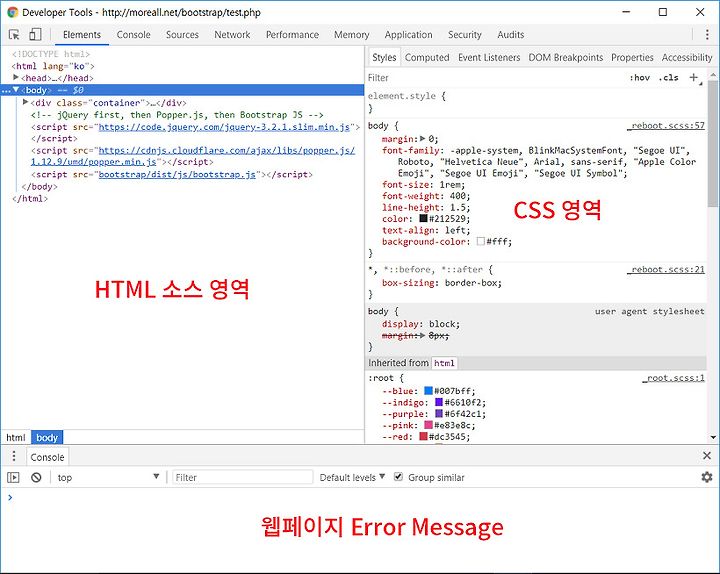Select the DOM Breakpoints sidebar tab
720x574 pixels.
[x=566, y=57]
